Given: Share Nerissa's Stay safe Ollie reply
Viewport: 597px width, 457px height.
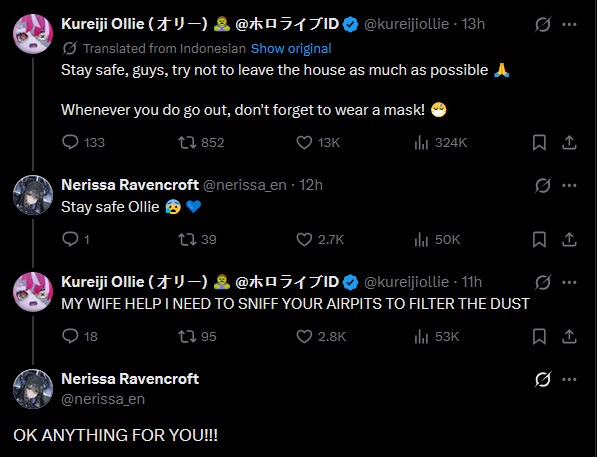Looking at the screenshot, I should coord(569,240).
